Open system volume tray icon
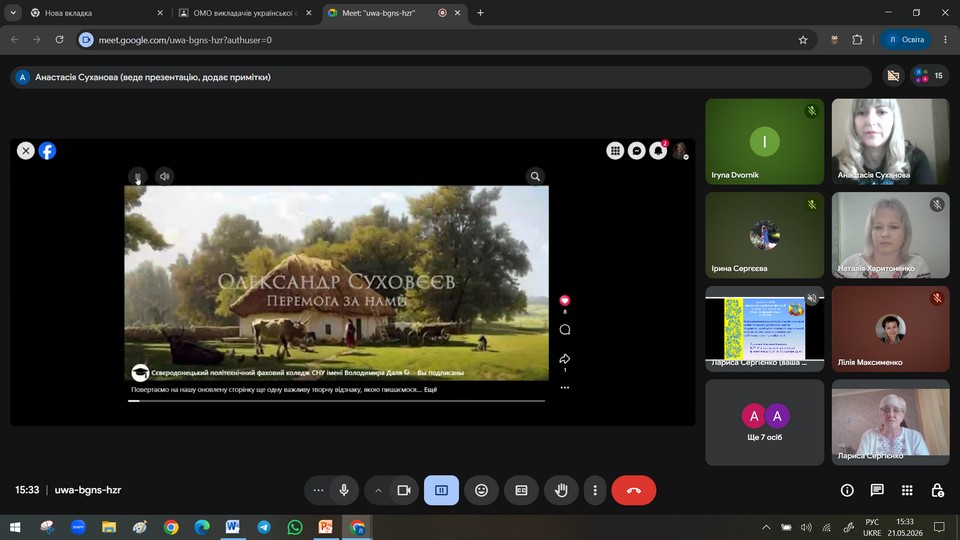This screenshot has height=540, width=960. point(806,527)
